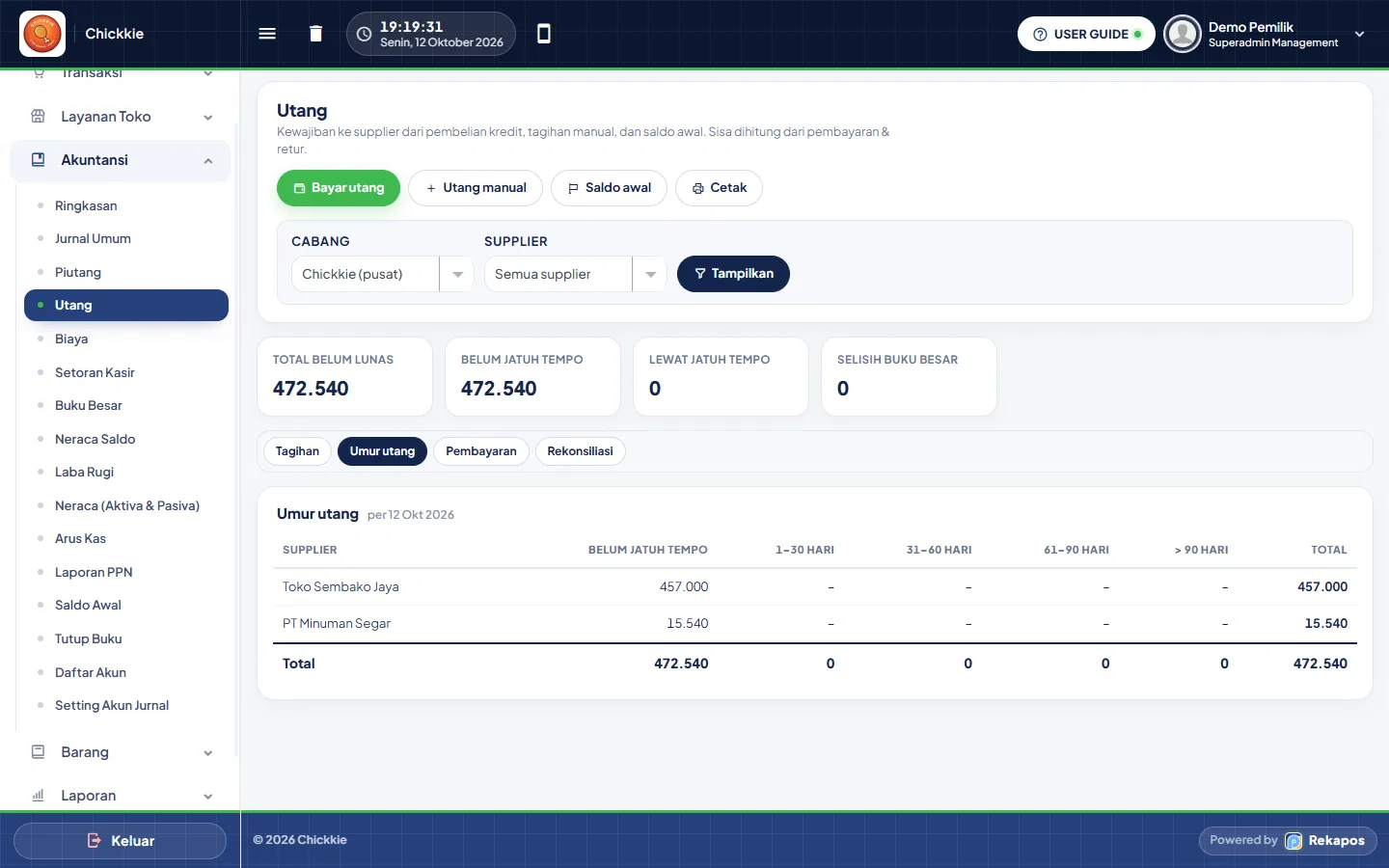The height and width of the screenshot is (868, 1389).
Task: Open the Cabang dropdown
Action: (x=382, y=274)
